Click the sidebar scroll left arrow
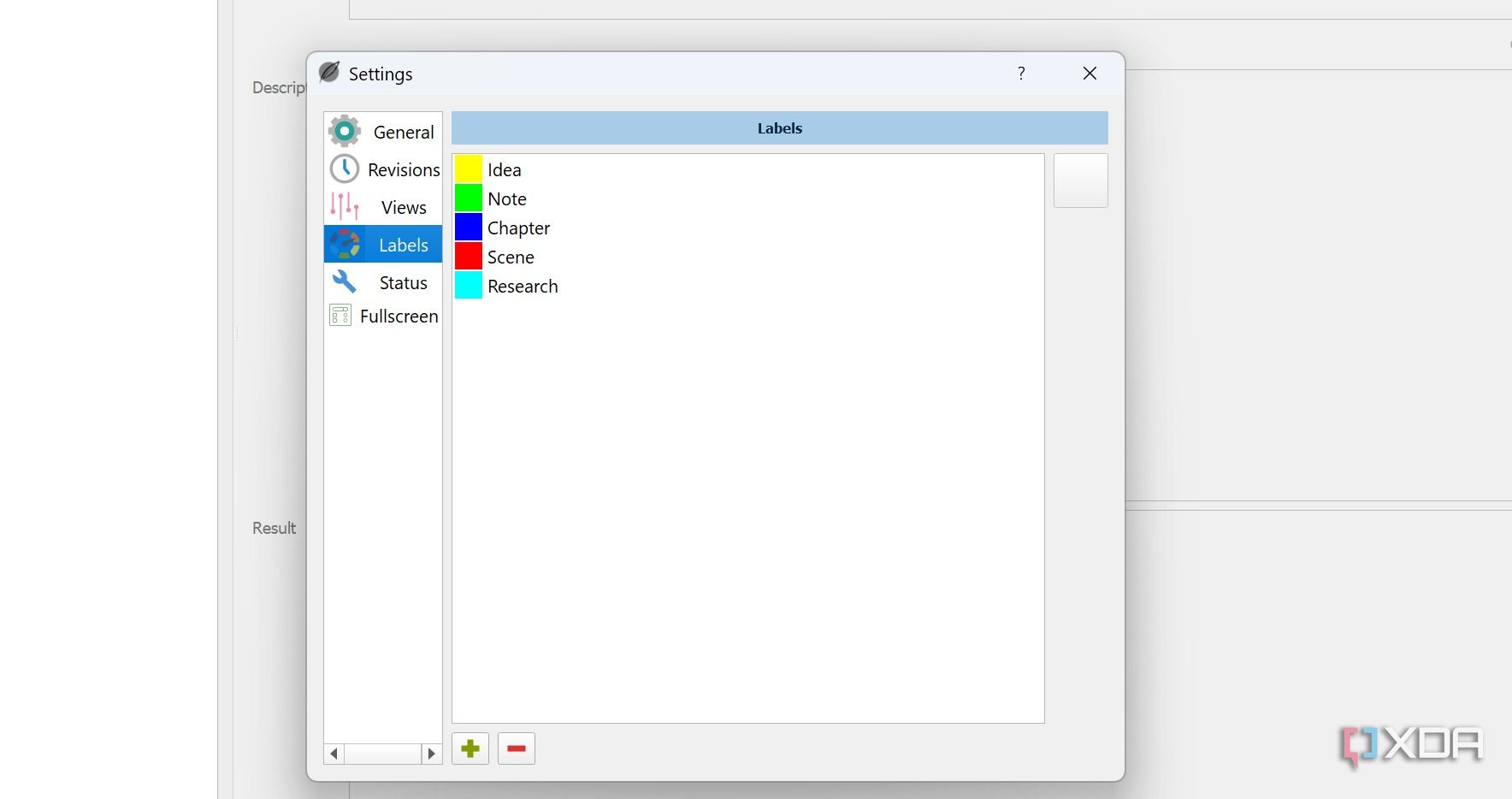This screenshot has width=1512, height=799. [334, 754]
